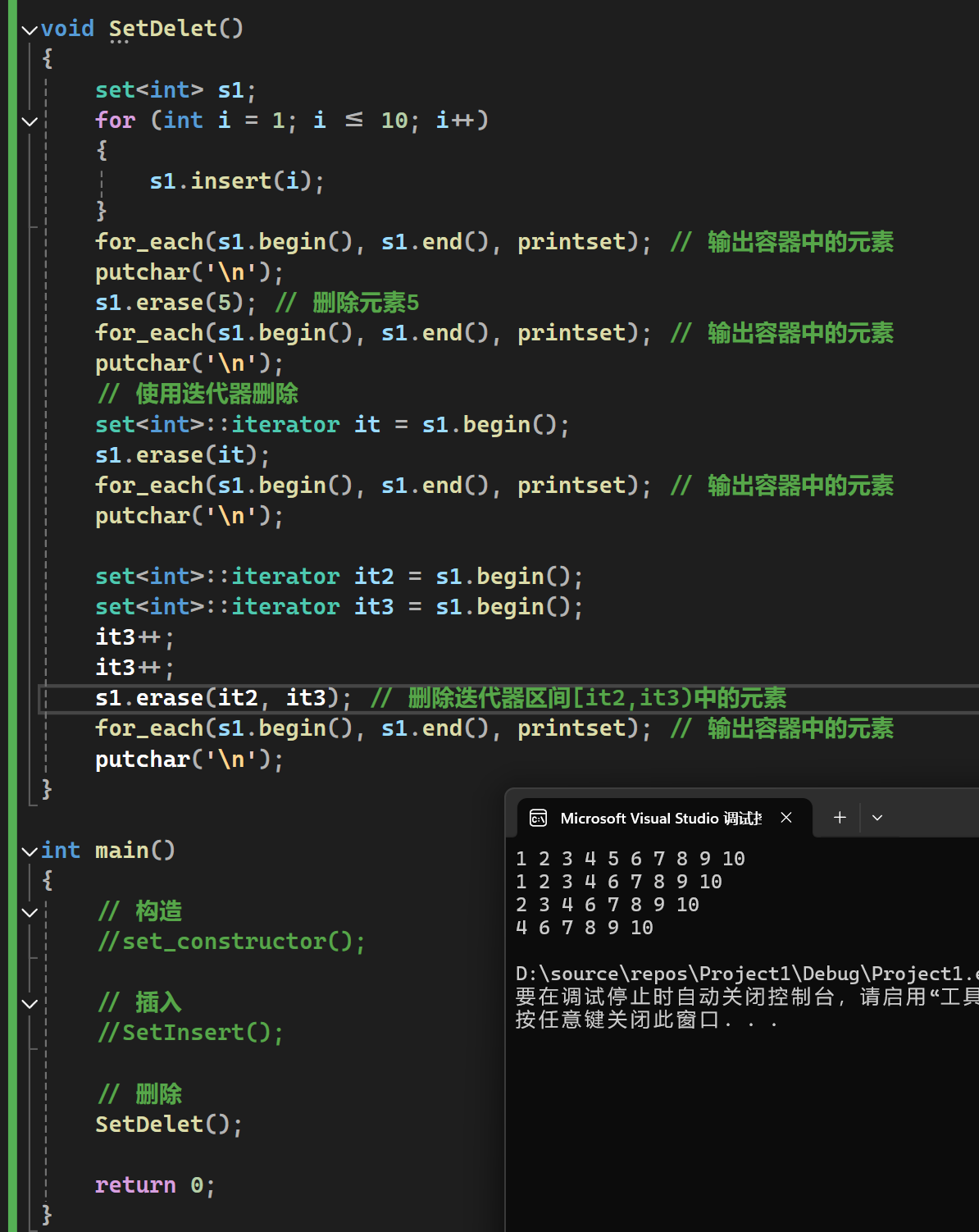Fold the 插入 comment block chevron
This screenshot has height=1232, width=979.
point(30,1003)
